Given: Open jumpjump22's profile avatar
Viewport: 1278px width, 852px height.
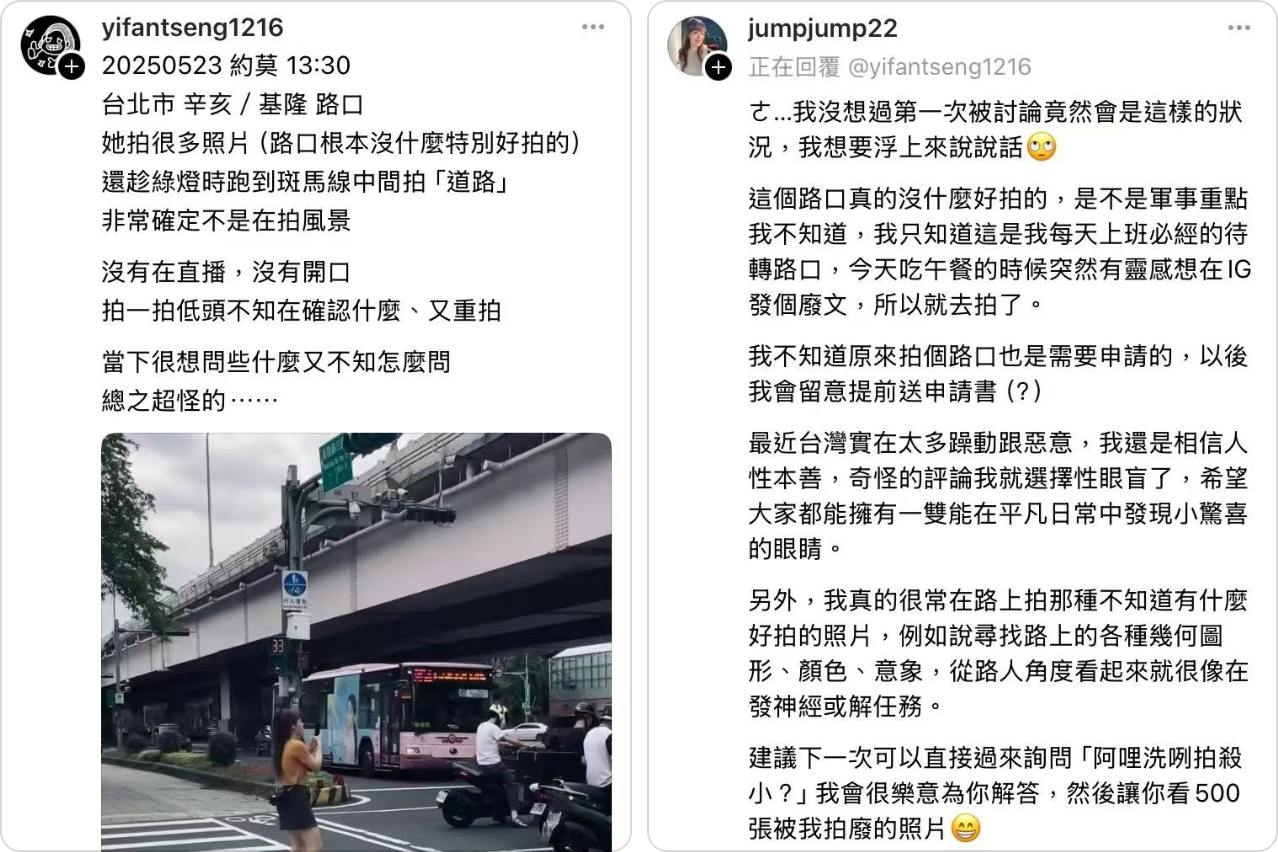Looking at the screenshot, I should [x=697, y=46].
